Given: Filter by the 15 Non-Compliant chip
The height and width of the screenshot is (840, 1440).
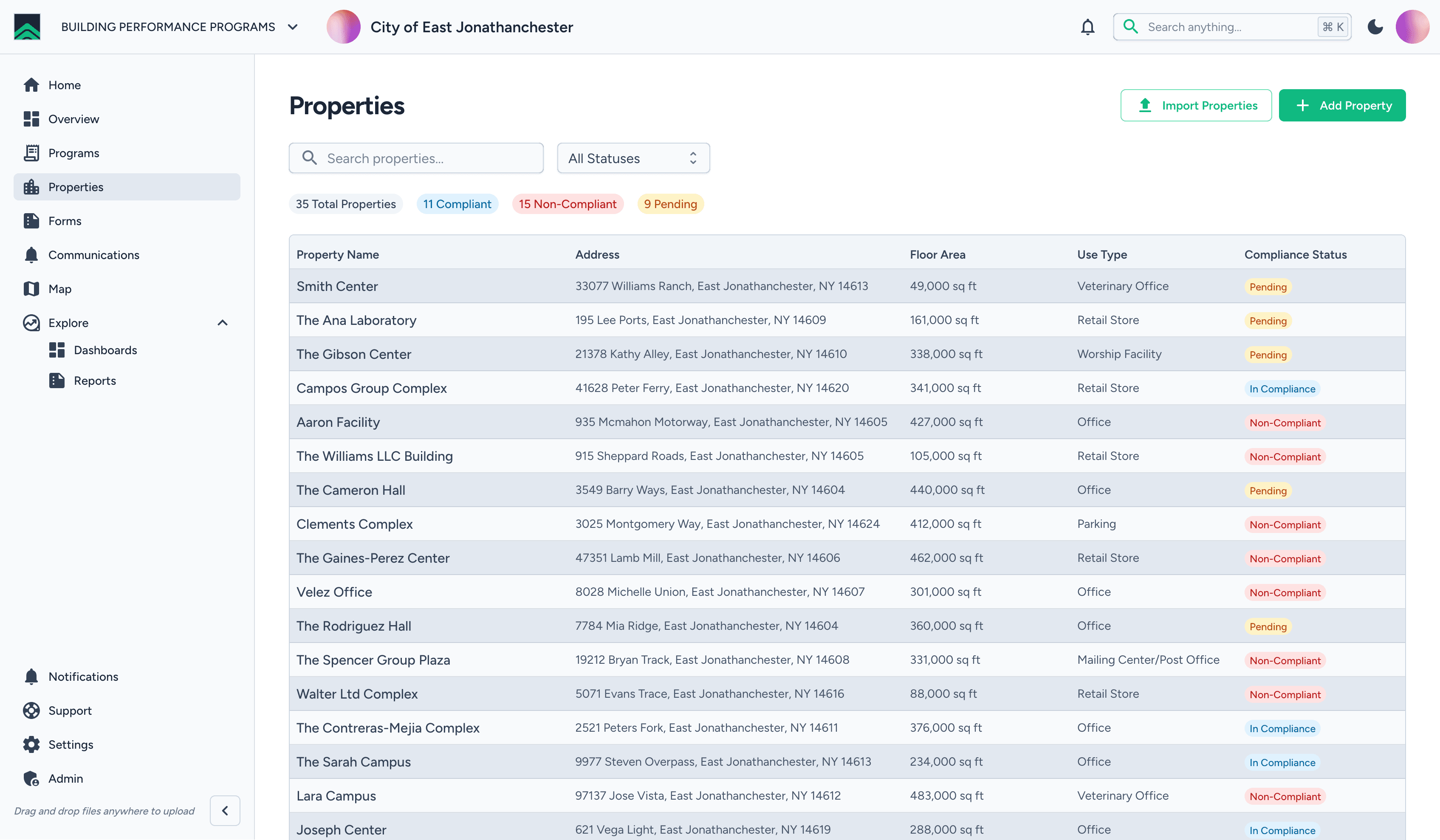Looking at the screenshot, I should [x=567, y=204].
